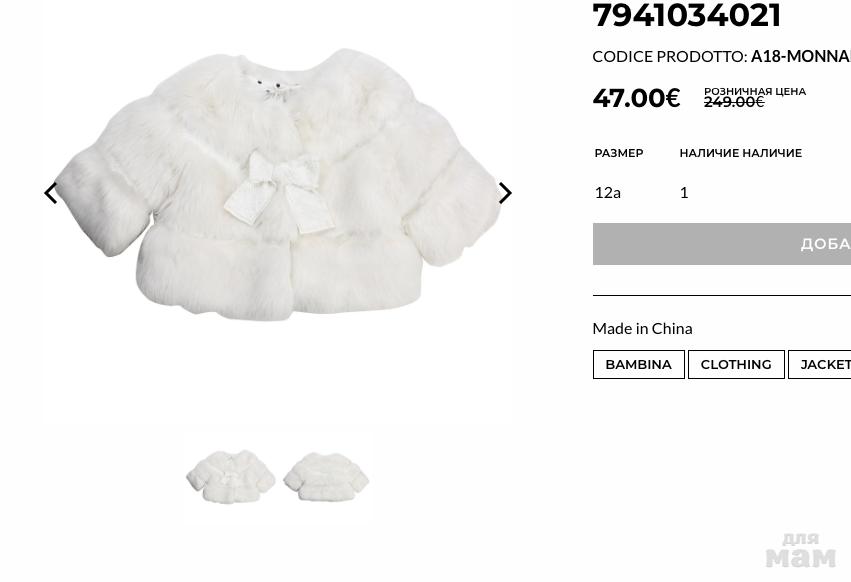The image size is (851, 582).
Task: Click the product number 7941034021 heading
Action: [x=687, y=15]
